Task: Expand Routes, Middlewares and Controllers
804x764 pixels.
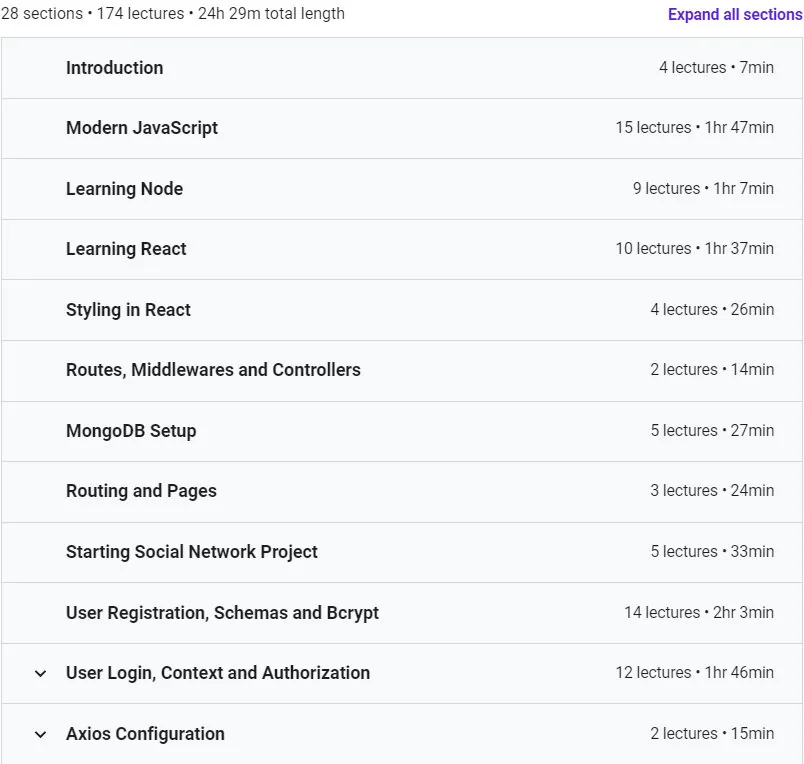Action: pyautogui.click(x=402, y=371)
